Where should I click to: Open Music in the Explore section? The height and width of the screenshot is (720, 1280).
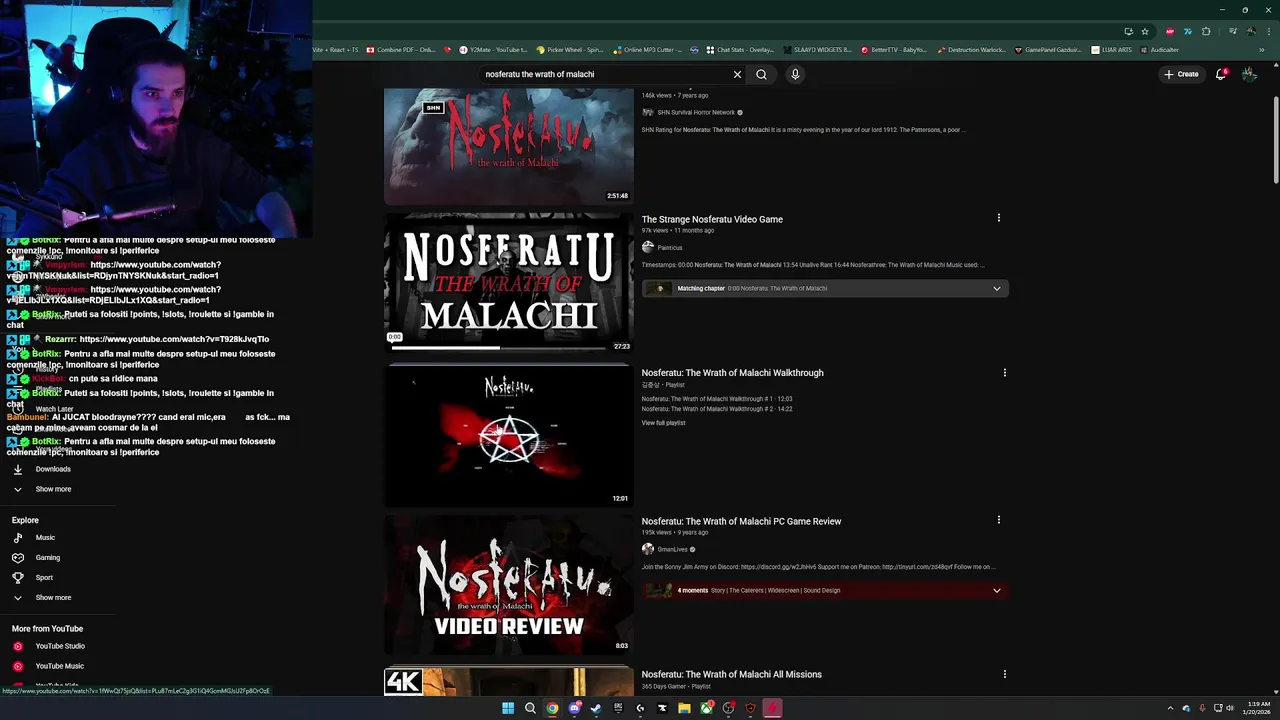pos(45,538)
